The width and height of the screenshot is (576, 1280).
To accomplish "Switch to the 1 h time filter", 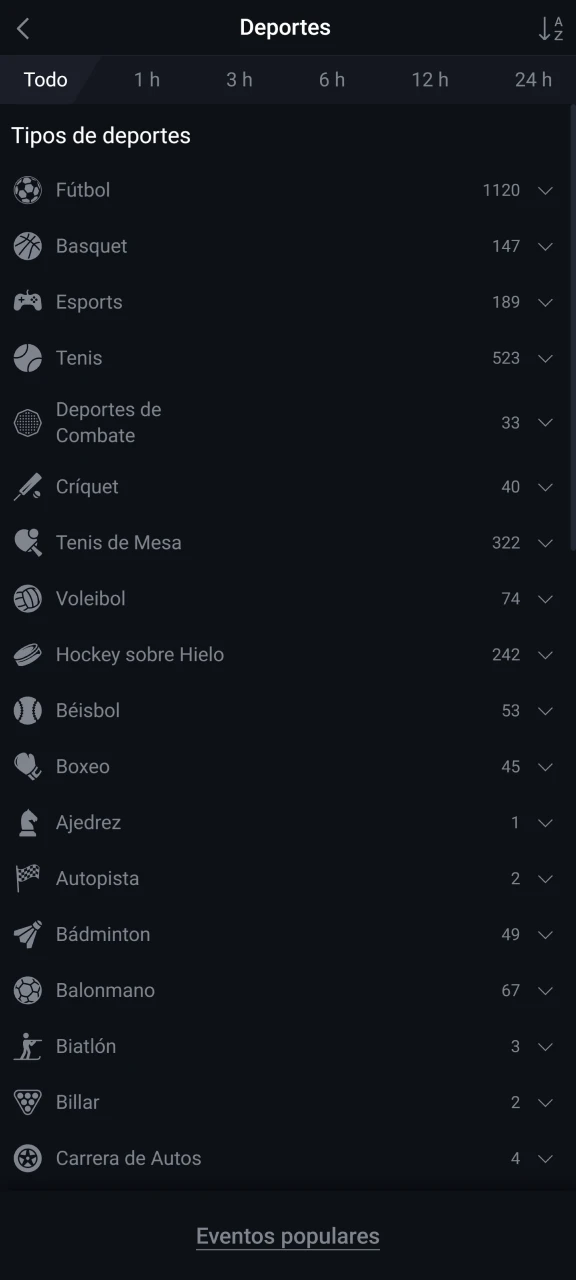I will pyautogui.click(x=146, y=79).
